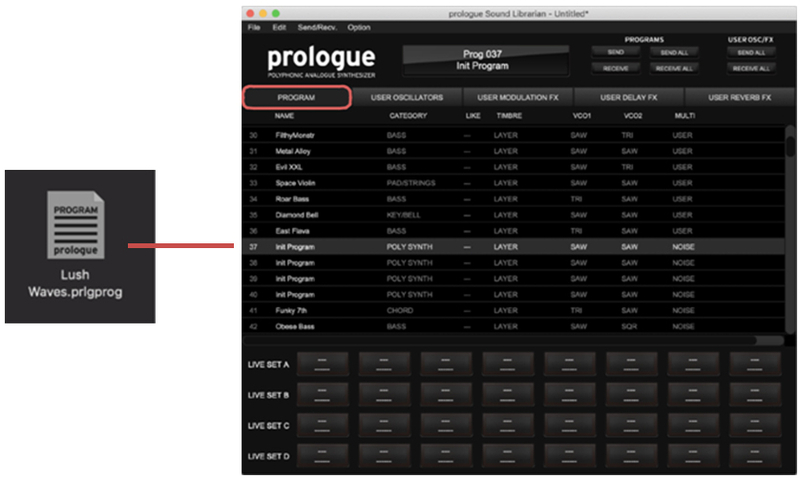The width and height of the screenshot is (800, 479).
Task: Select program row 39 Init Program
Action: coord(514,279)
